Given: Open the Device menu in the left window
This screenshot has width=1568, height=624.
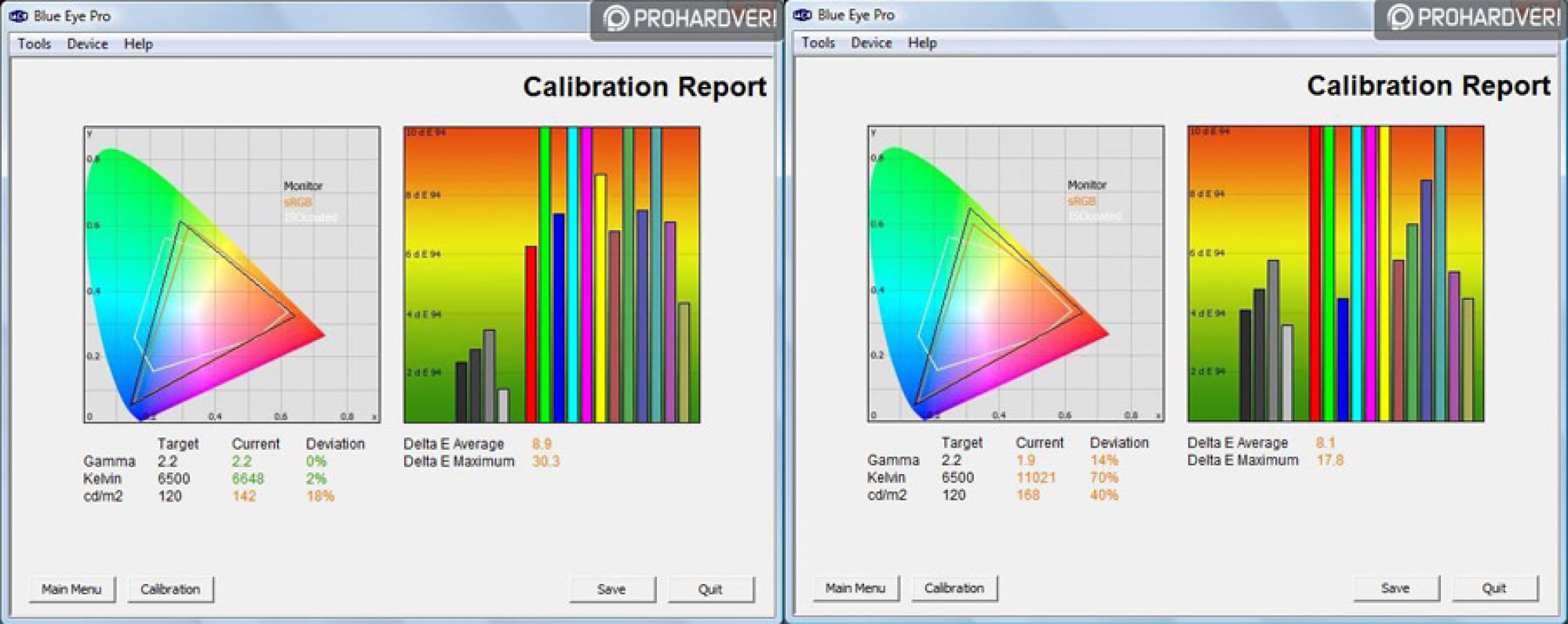Looking at the screenshot, I should (x=87, y=44).
